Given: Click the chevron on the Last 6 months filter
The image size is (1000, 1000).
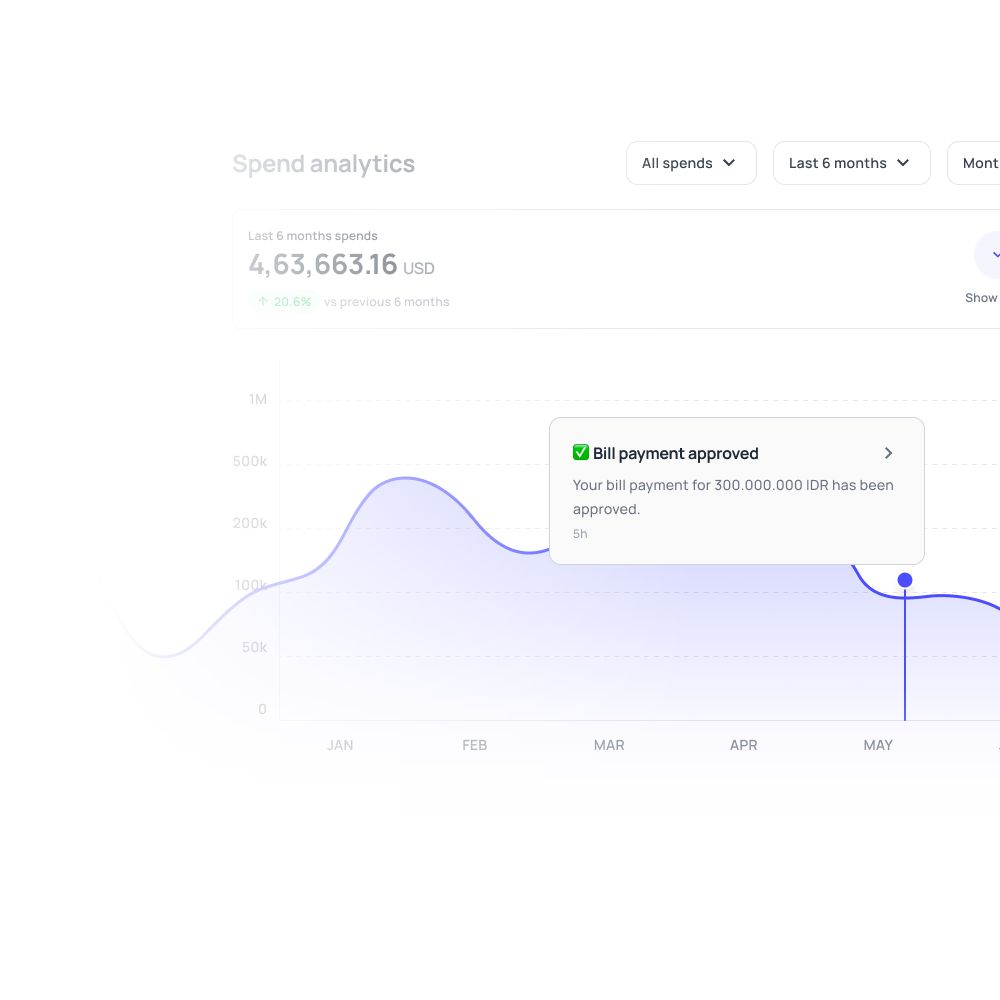Looking at the screenshot, I should pyautogui.click(x=903, y=163).
